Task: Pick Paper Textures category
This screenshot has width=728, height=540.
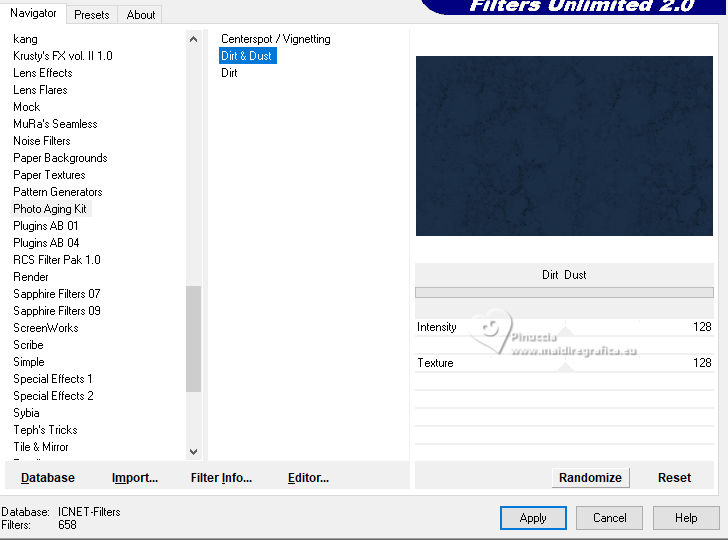Action: 49,175
